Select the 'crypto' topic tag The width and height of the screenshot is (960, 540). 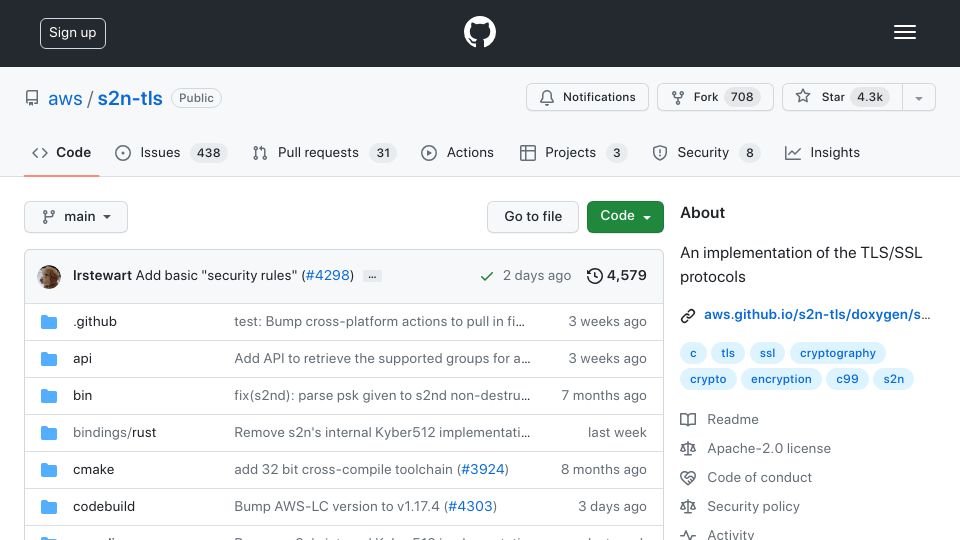(x=708, y=379)
